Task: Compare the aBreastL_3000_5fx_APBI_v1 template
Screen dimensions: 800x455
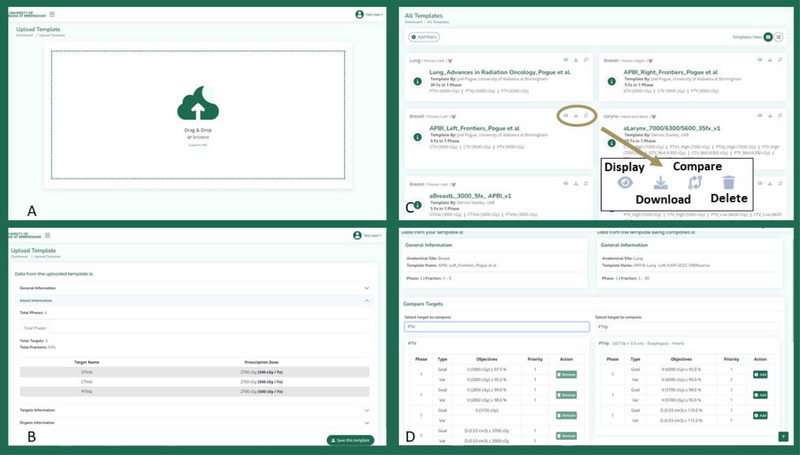Action: [586, 183]
